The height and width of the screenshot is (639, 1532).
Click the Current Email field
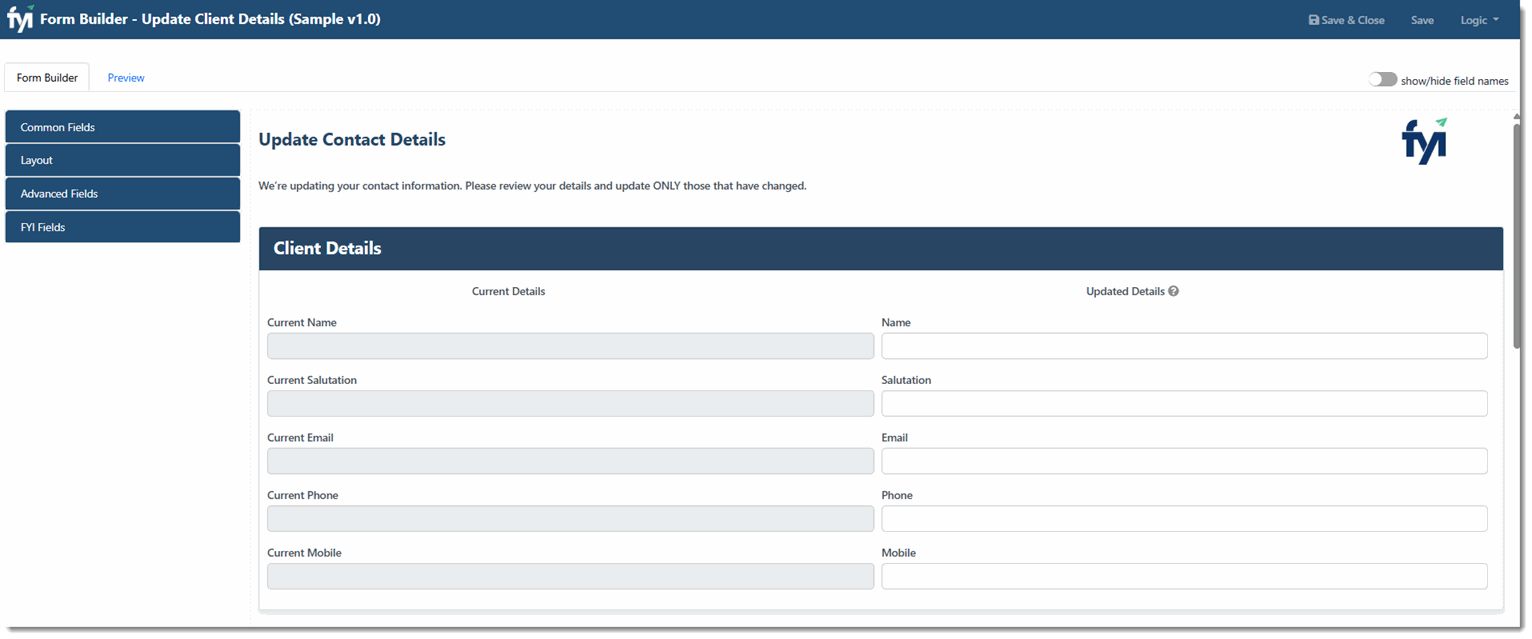(570, 461)
